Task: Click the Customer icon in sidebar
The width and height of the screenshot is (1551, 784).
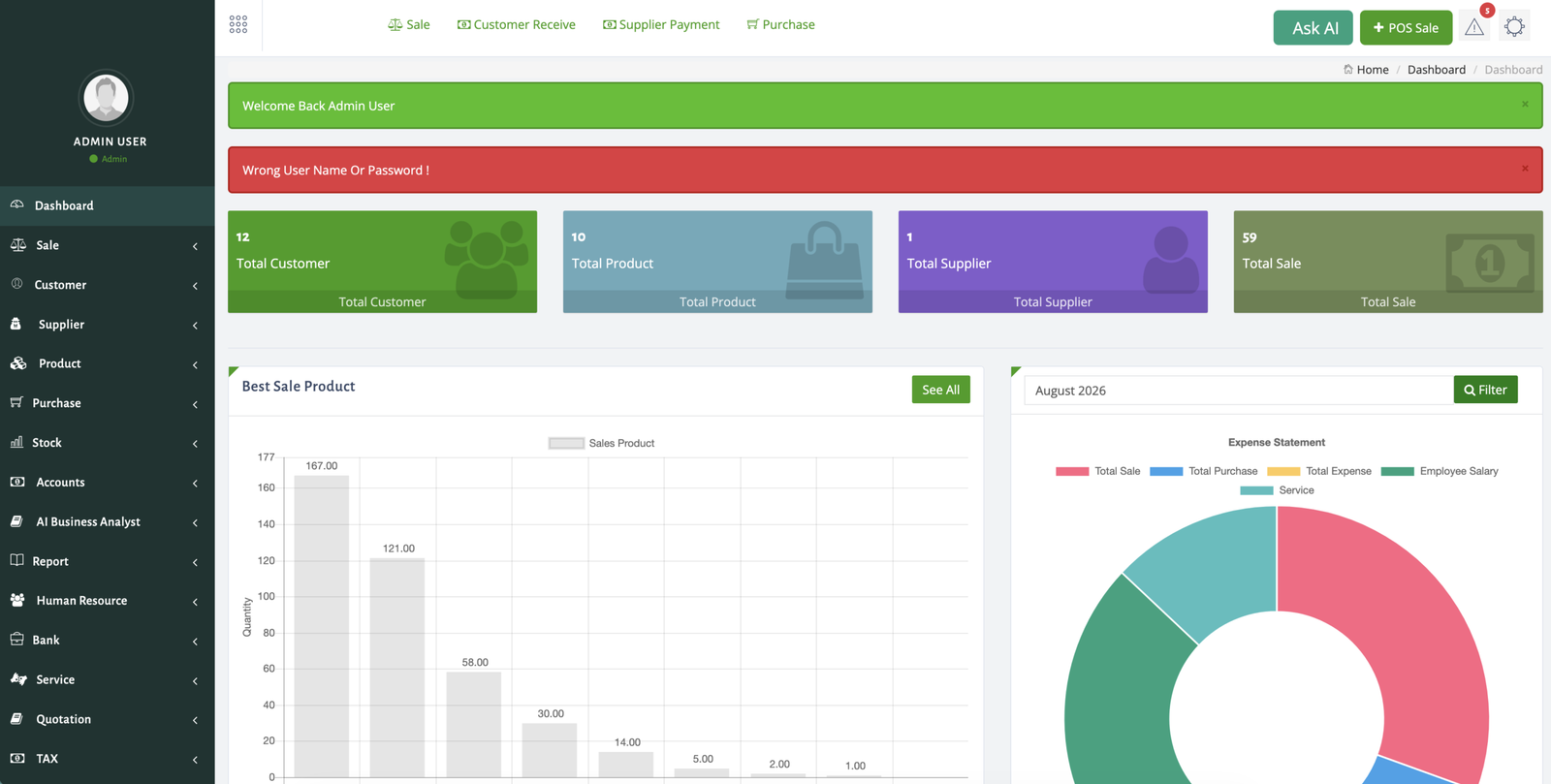Action: pos(16,284)
